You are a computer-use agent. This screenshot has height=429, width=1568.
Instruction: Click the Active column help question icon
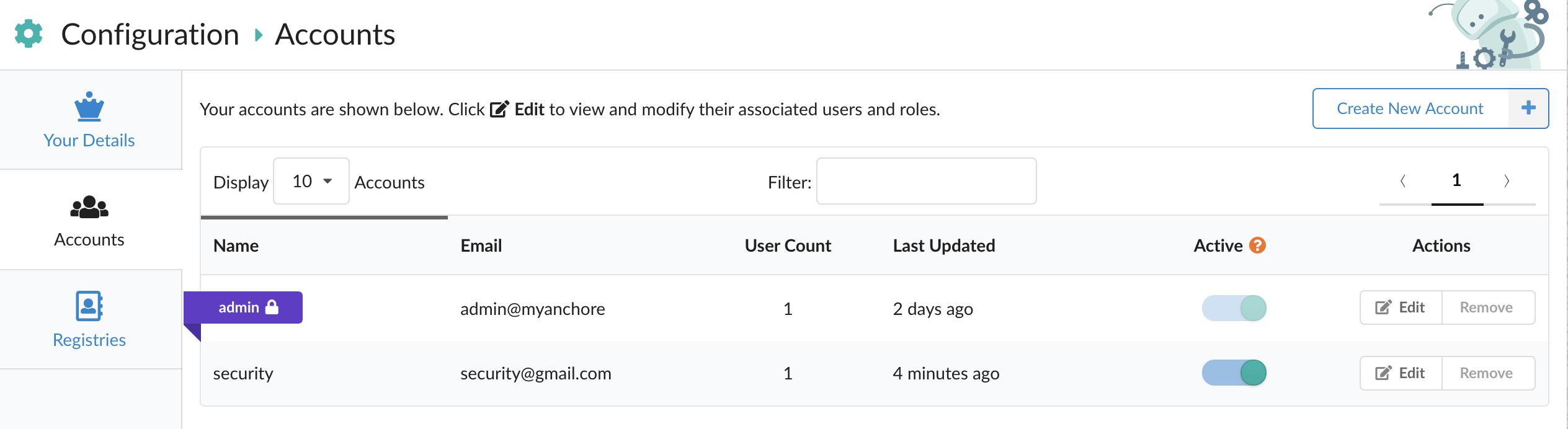[x=1257, y=245]
